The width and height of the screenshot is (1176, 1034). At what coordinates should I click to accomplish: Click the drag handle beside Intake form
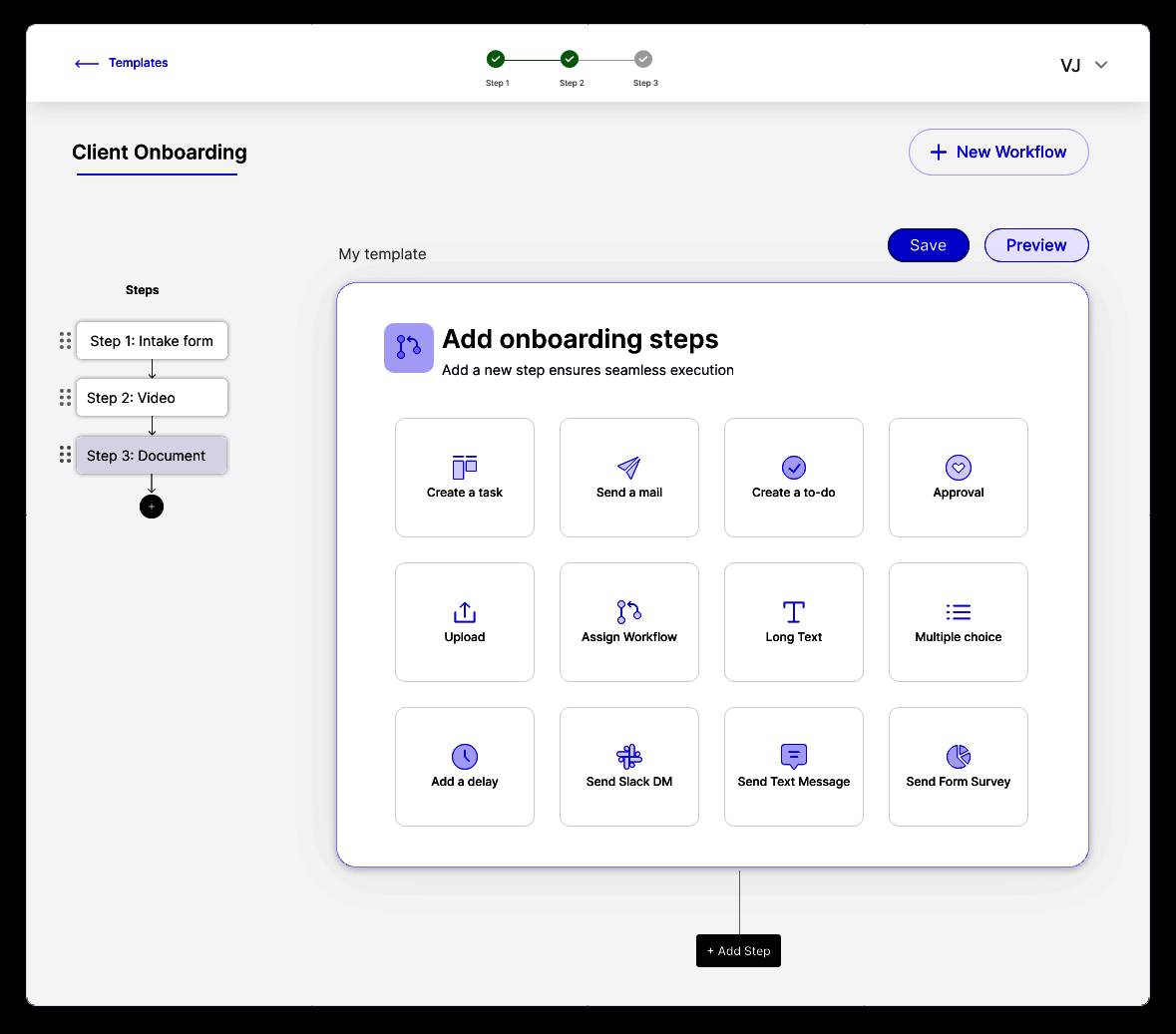(x=65, y=340)
